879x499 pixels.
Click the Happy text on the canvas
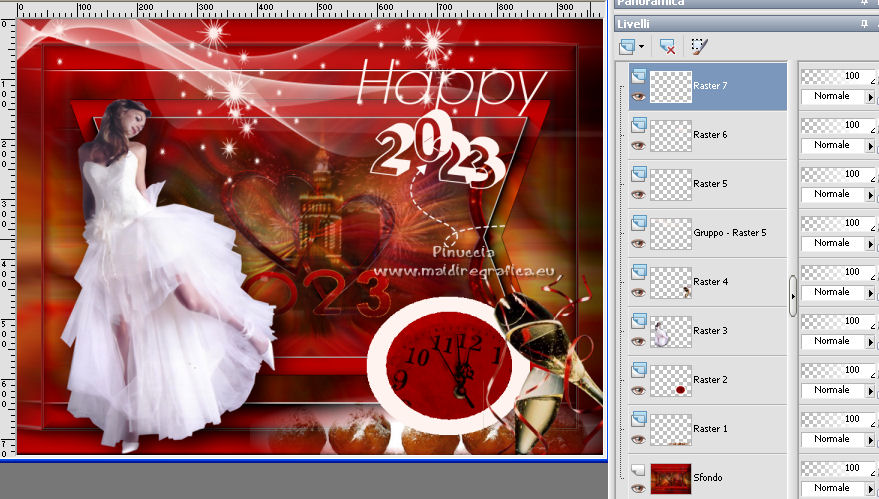pos(452,87)
